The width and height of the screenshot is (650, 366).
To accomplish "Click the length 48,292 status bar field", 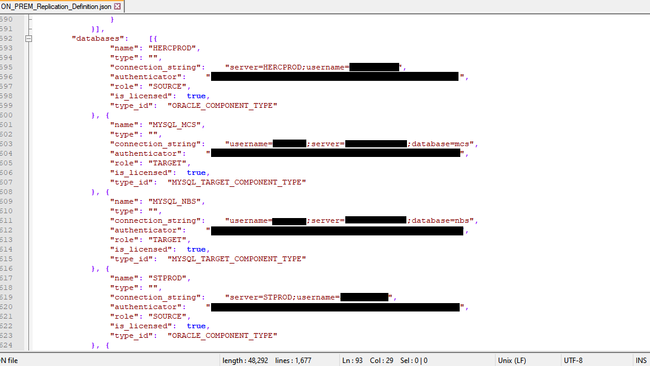I will (245, 361).
